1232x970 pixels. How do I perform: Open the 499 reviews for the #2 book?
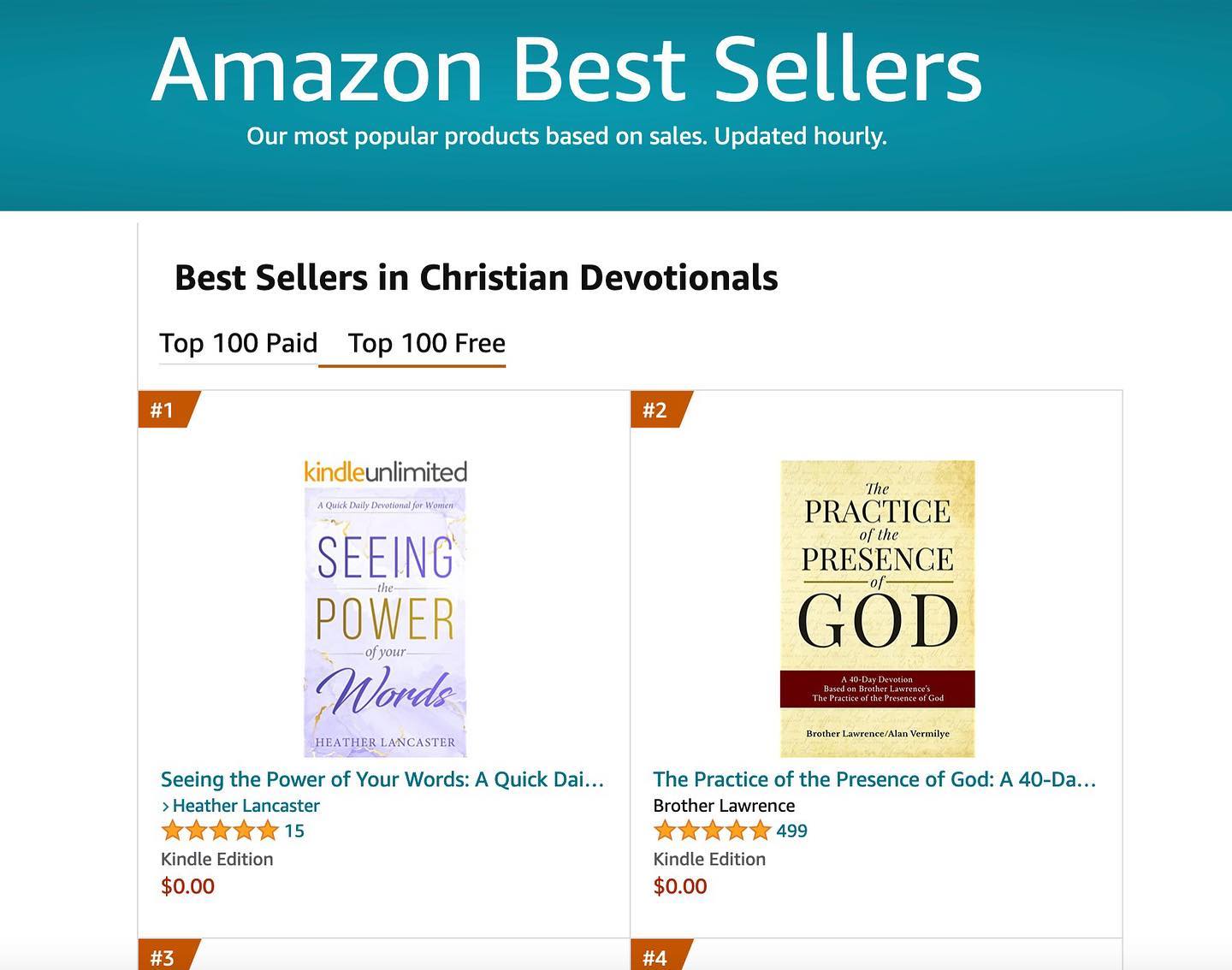(791, 830)
